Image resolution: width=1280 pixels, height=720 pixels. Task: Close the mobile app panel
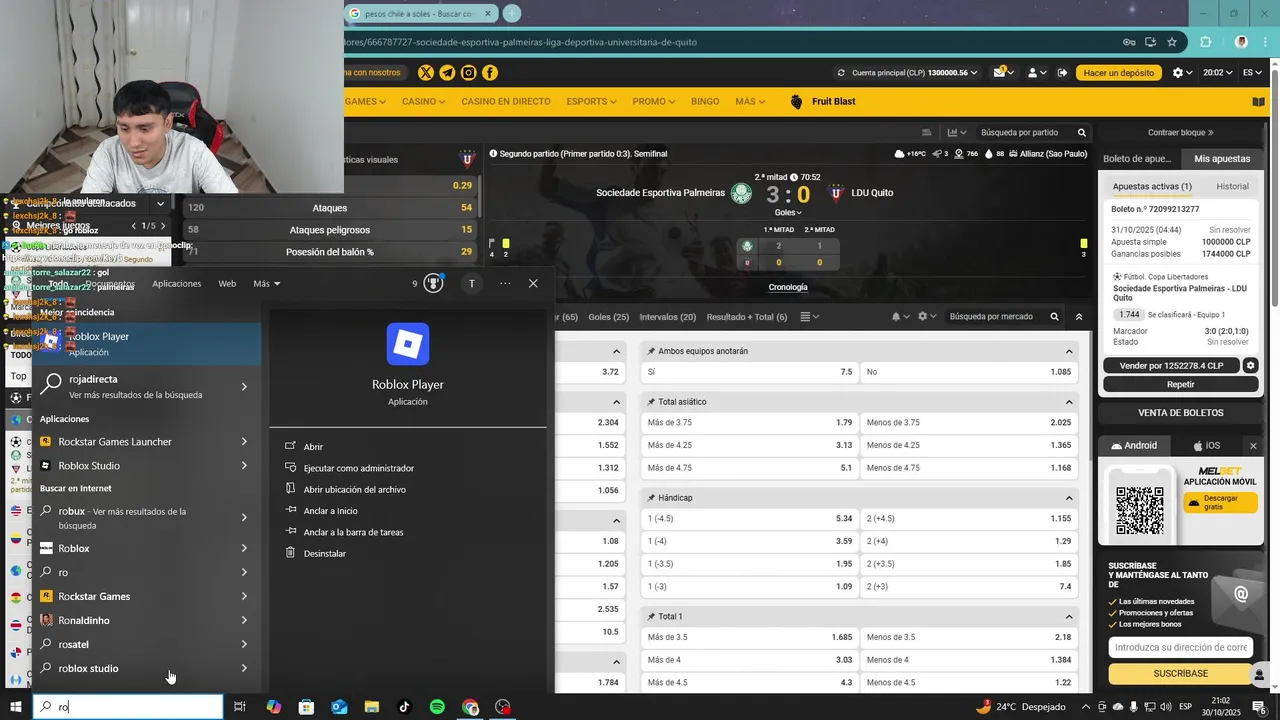tap(1253, 446)
